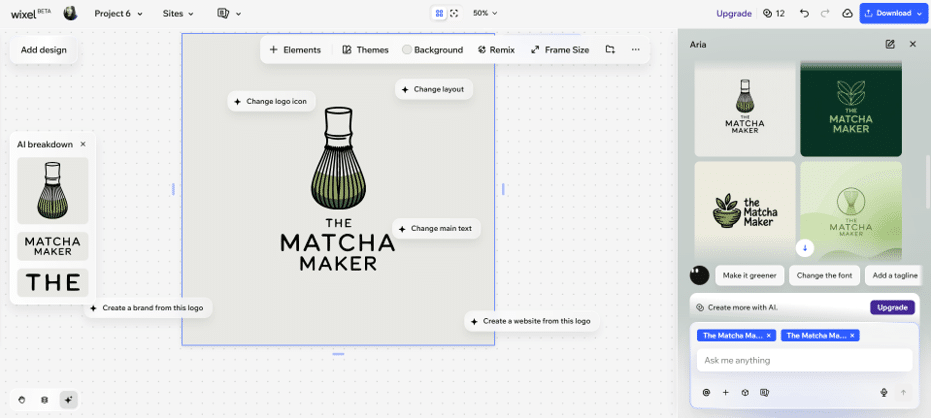Screen dimensions: 931x418
Task: Close the AI breakdown panel
Action: pos(83,144)
